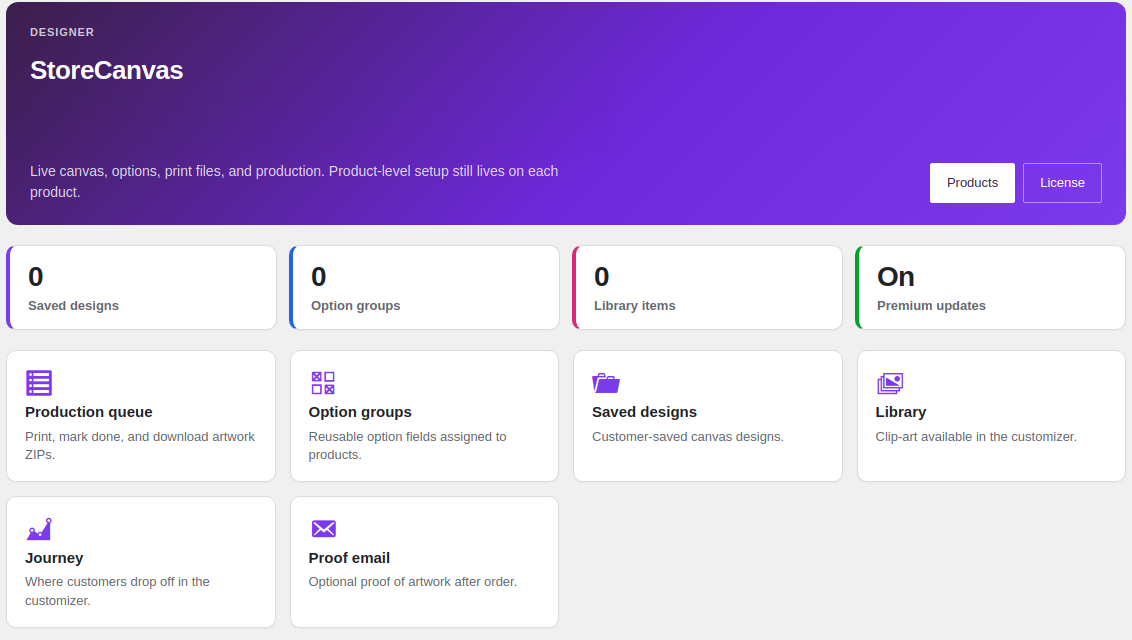Select the 0 Saved designs stat card
1132x640 pixels.
[x=142, y=288]
